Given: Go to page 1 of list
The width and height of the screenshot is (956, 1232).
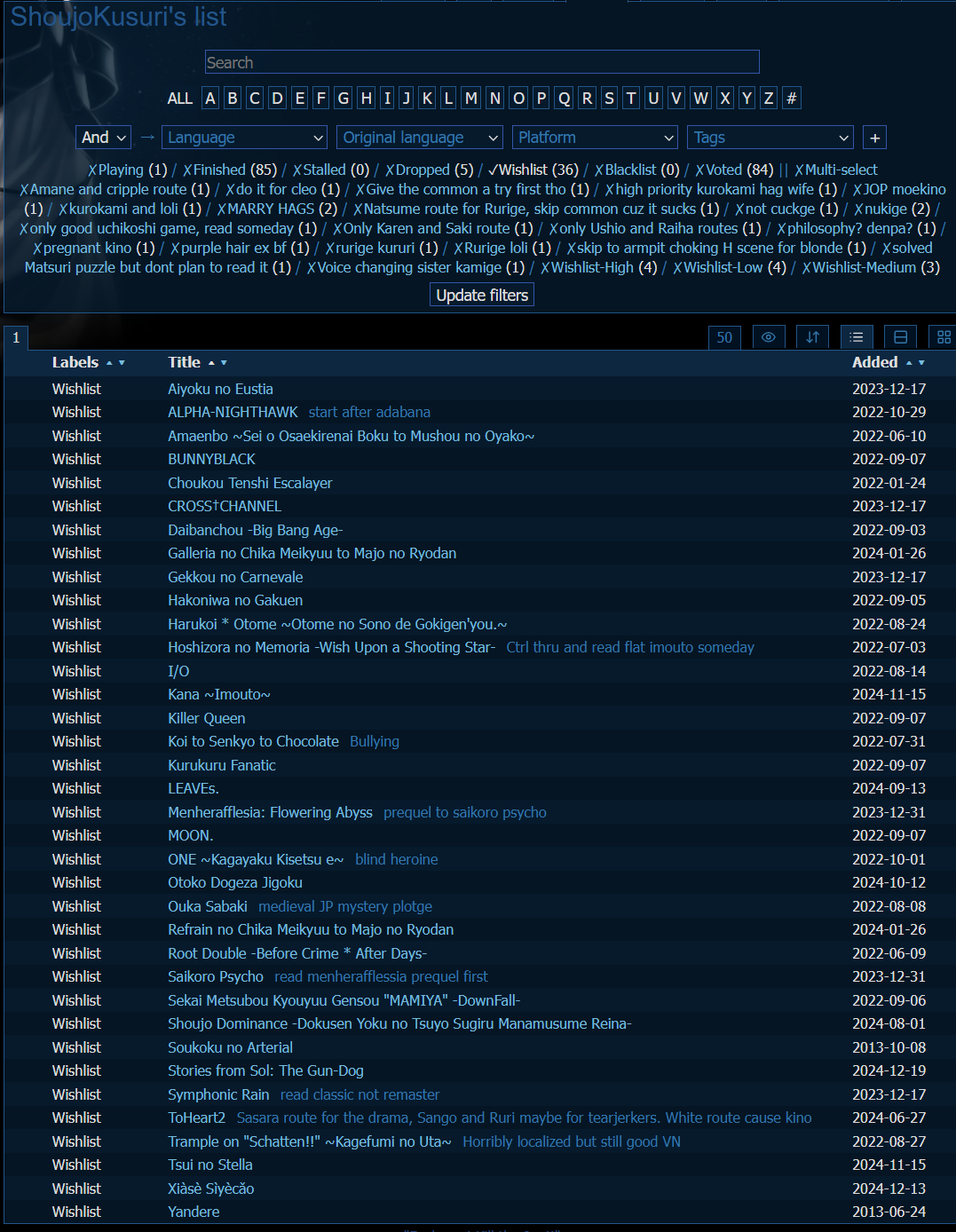Looking at the screenshot, I should tap(16, 337).
